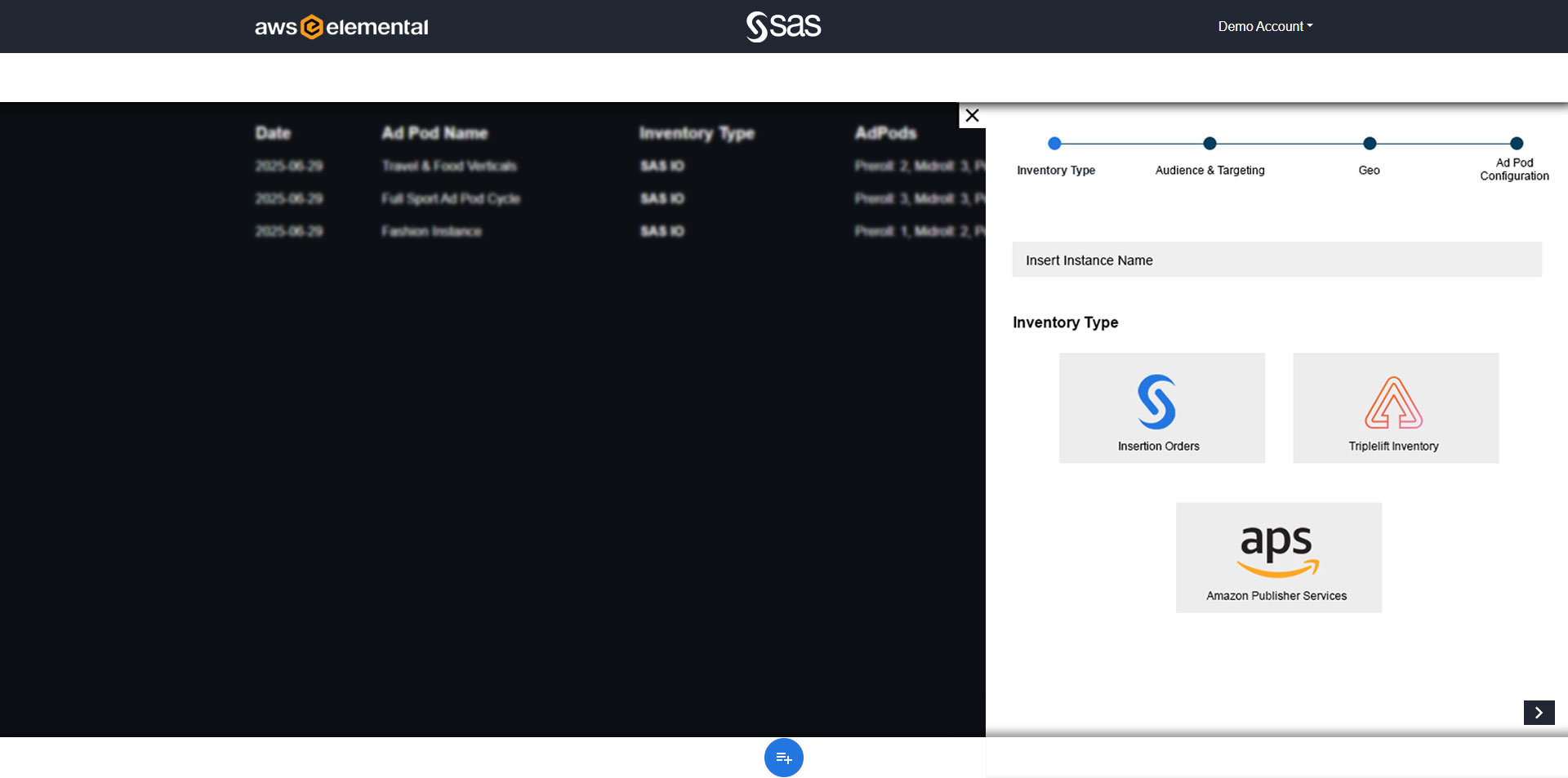Click the Ad Pod Name column header
Screen dimensions: 1568x778
click(434, 133)
